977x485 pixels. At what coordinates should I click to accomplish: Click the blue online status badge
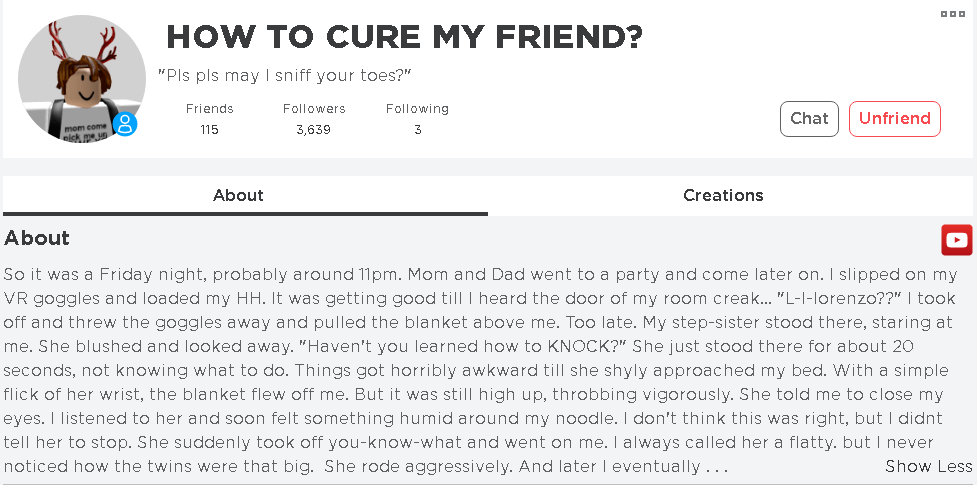coord(125,124)
